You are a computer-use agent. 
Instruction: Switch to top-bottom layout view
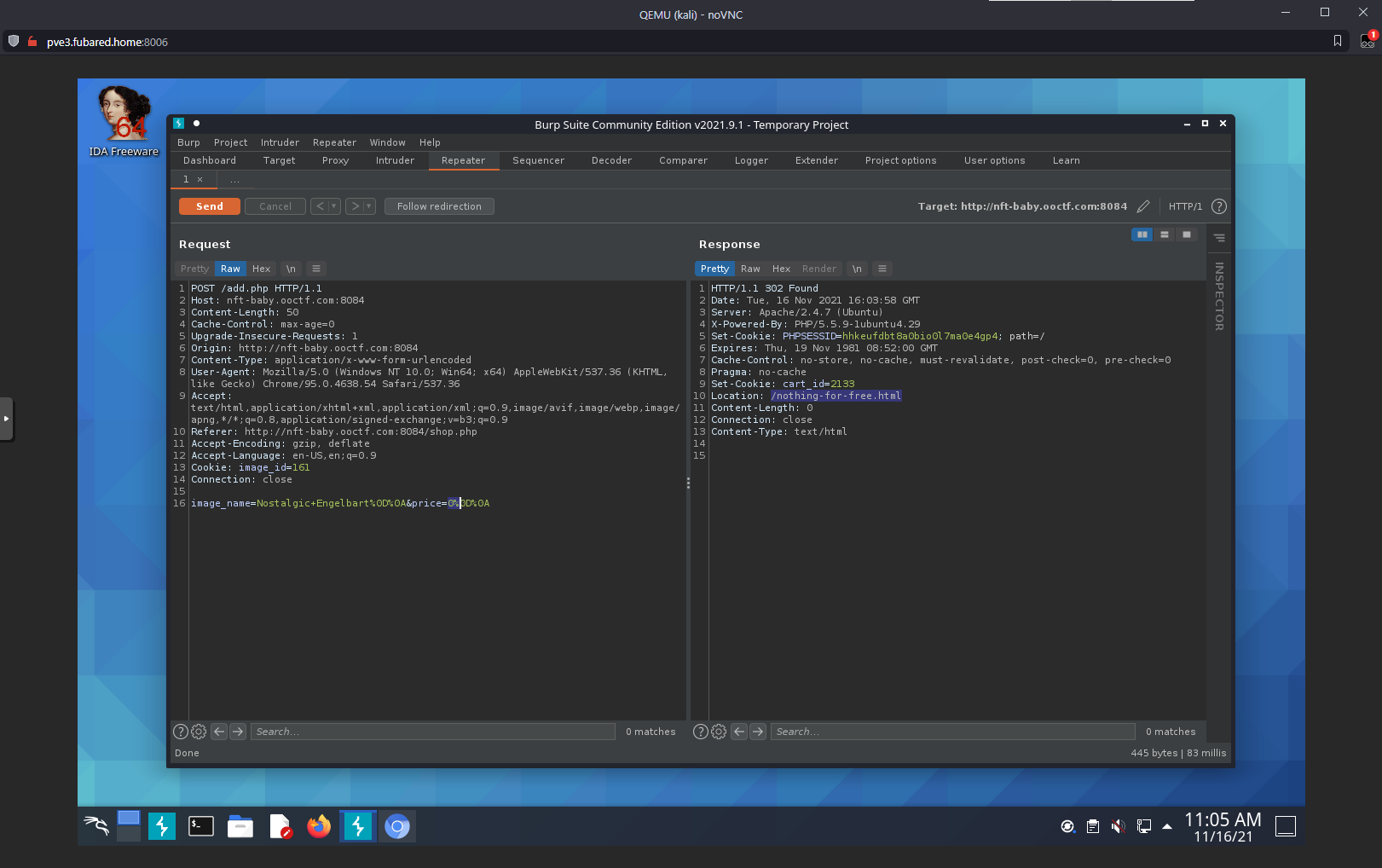[1165, 234]
